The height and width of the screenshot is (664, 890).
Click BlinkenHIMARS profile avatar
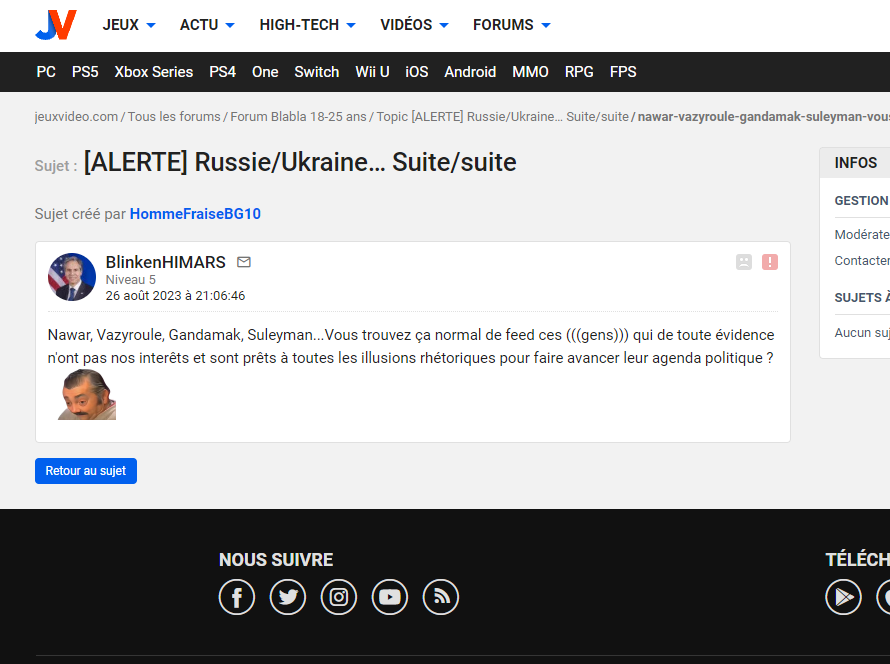[x=72, y=277]
